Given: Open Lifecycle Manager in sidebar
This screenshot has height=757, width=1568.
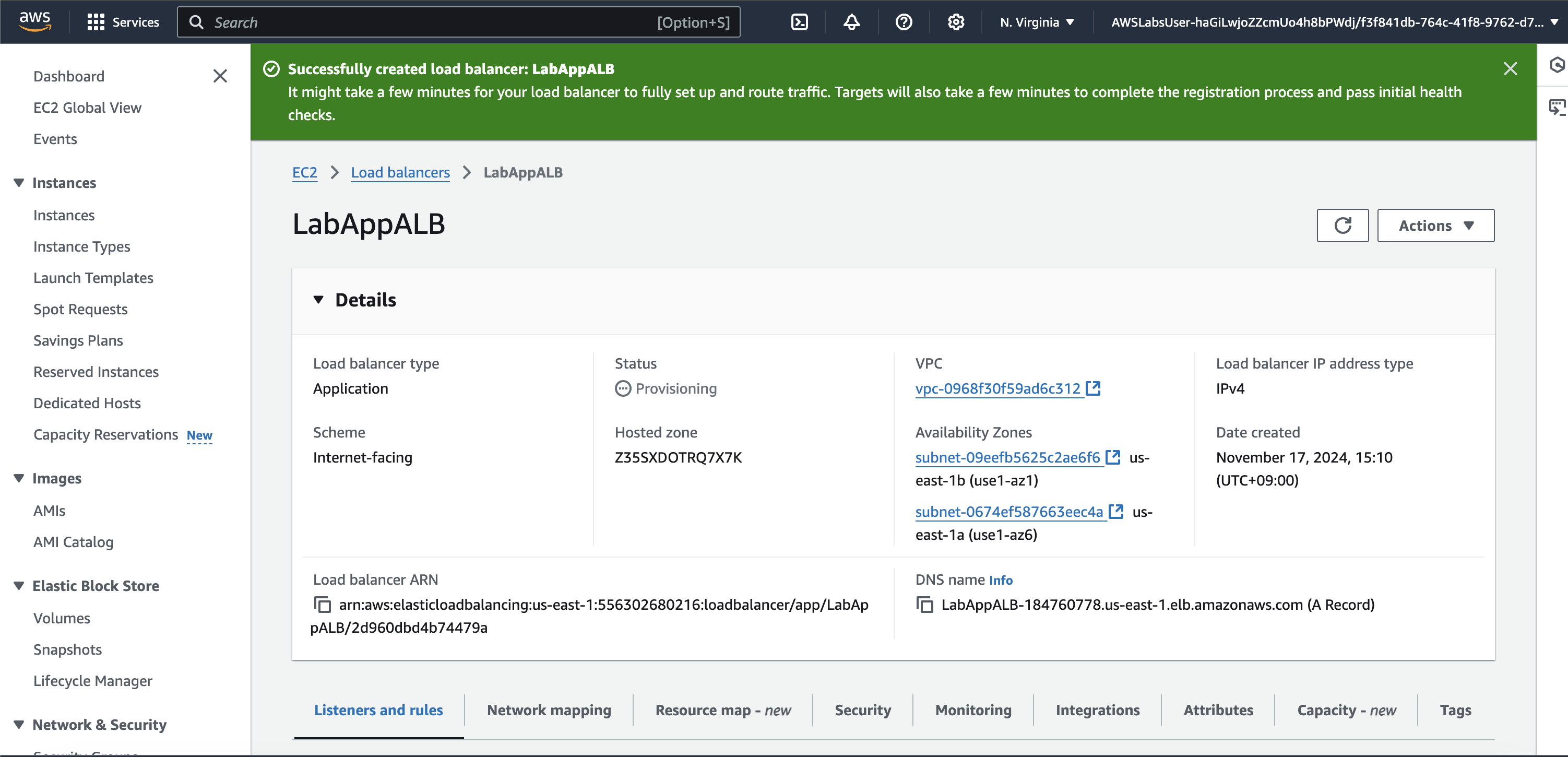Looking at the screenshot, I should (x=92, y=681).
